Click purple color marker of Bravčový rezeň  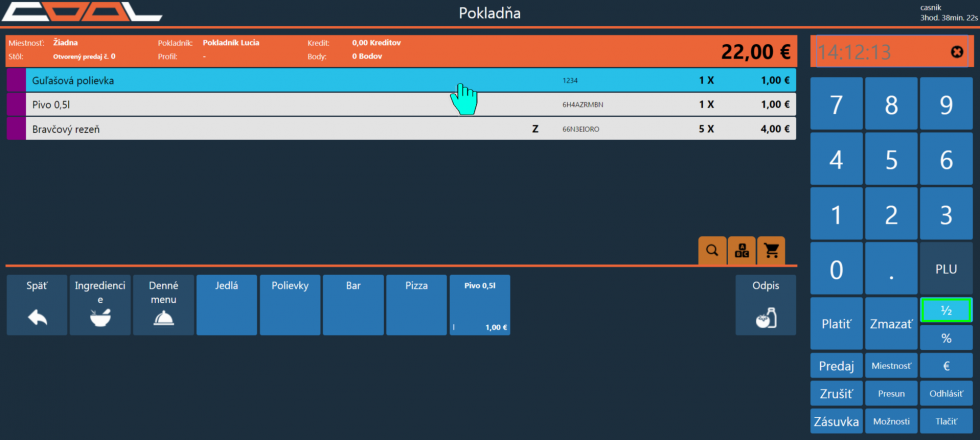15,129
